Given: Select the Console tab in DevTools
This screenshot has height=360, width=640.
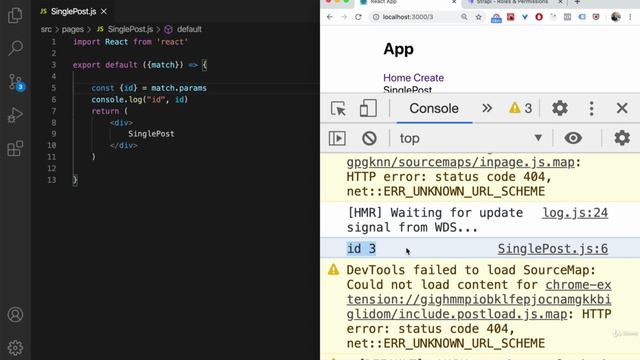Looking at the screenshot, I should [434, 109].
